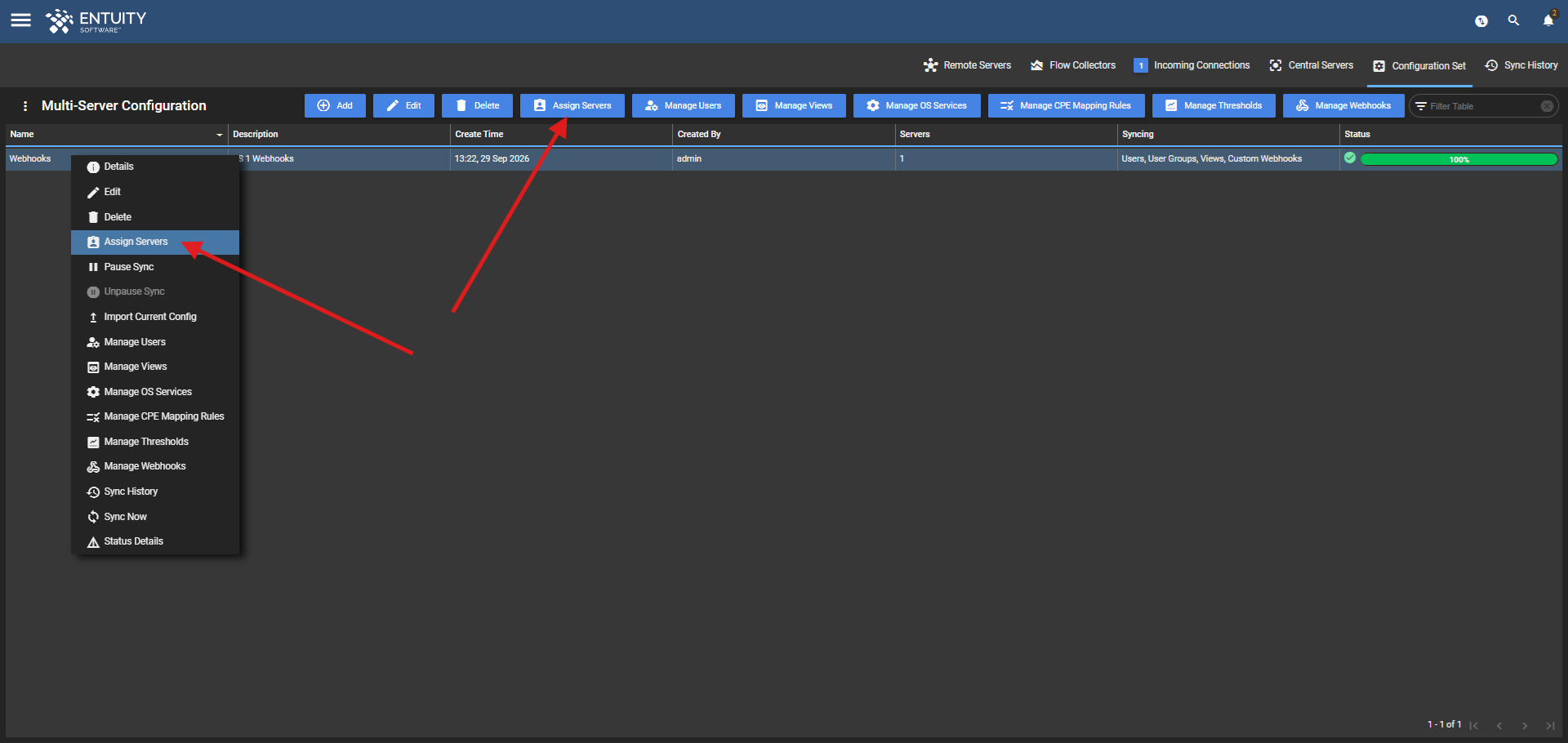Viewport: 1568px width, 743px height.
Task: Go to the last page of results
Action: (x=1550, y=726)
